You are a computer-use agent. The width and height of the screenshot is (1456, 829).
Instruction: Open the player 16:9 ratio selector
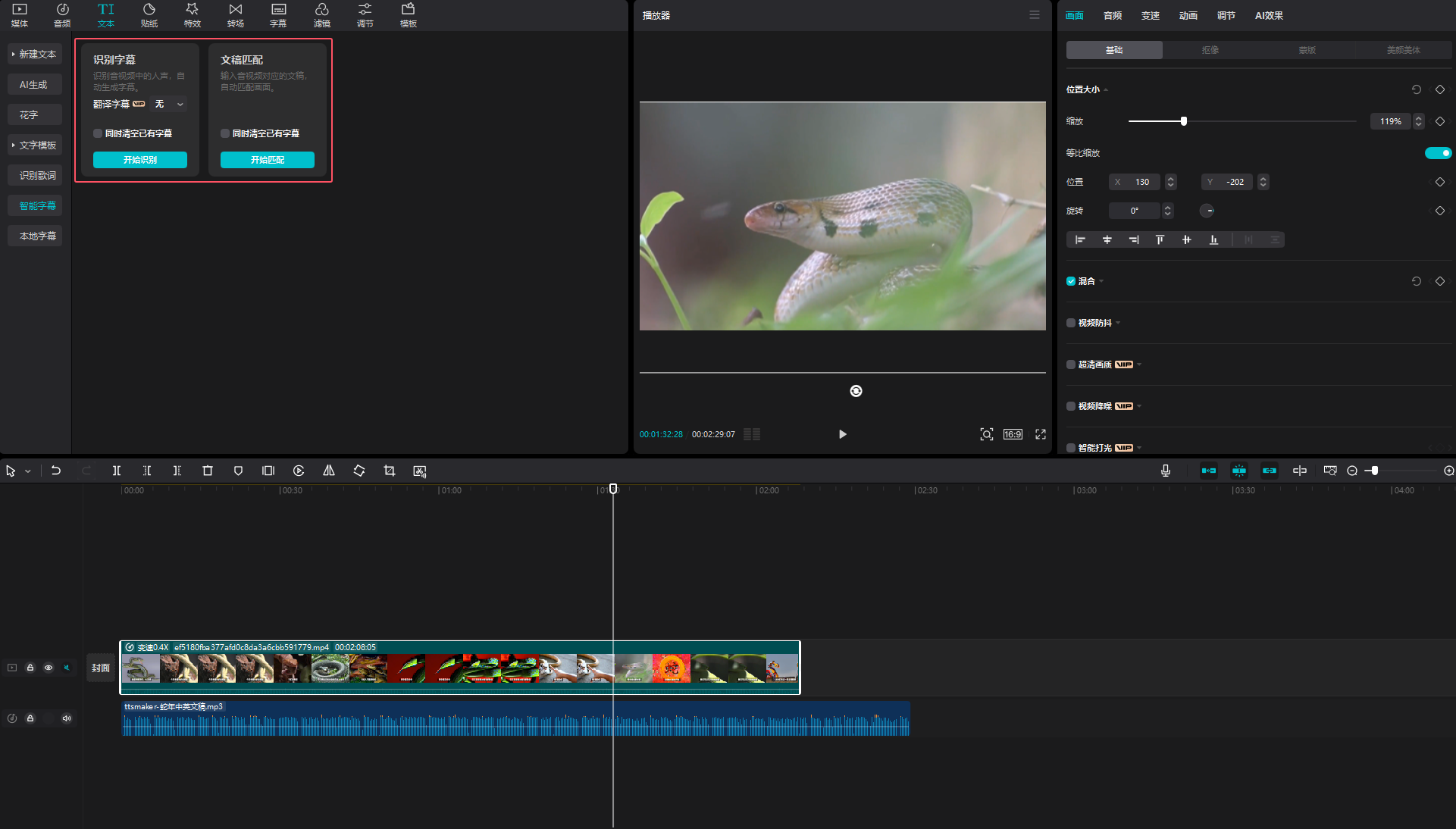[1013, 434]
